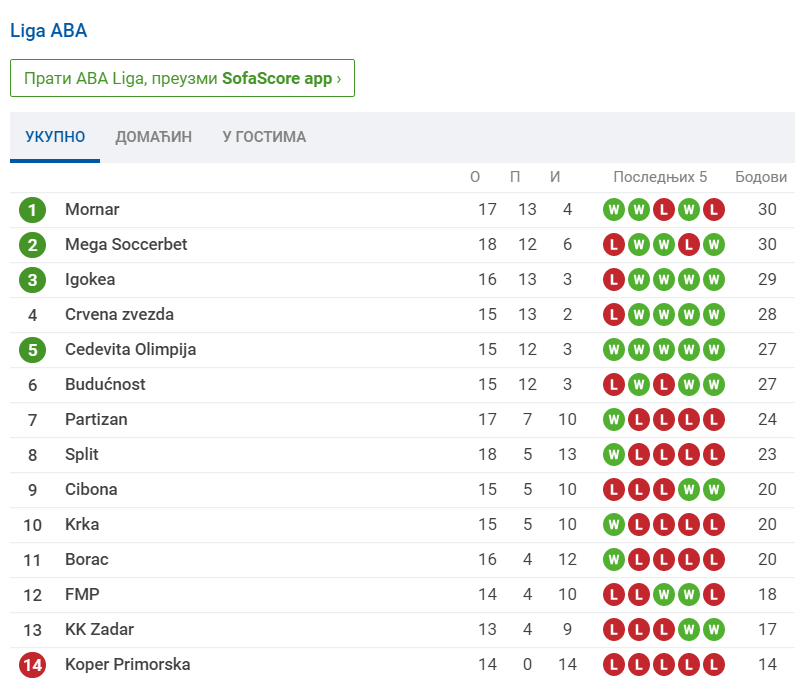
Task: Click Partizan's green win result icon
Action: [x=613, y=420]
